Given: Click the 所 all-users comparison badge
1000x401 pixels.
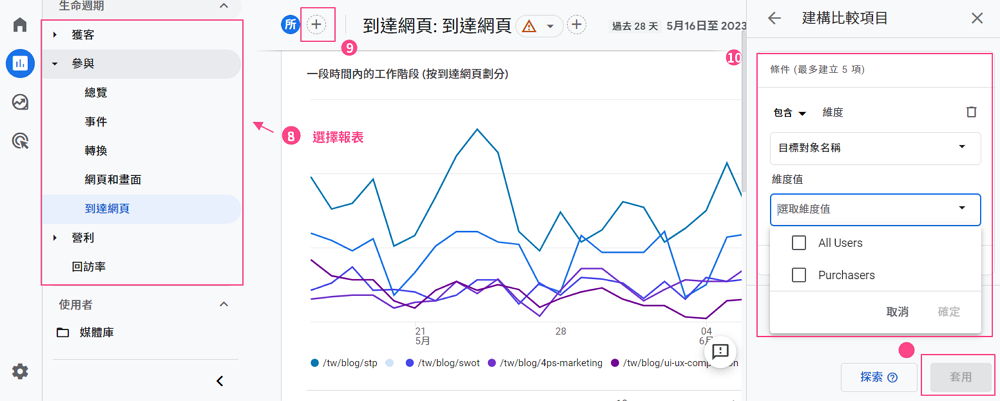Looking at the screenshot, I should [x=290, y=24].
